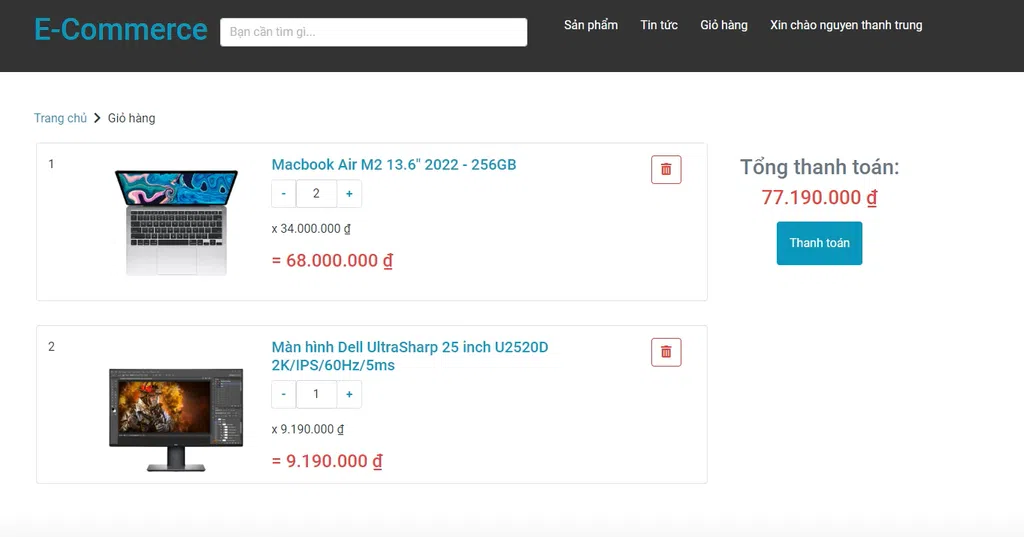Decrease Dell UltraSharp monitor quantity
Viewport: 1024px width, 537px height.
pos(283,394)
